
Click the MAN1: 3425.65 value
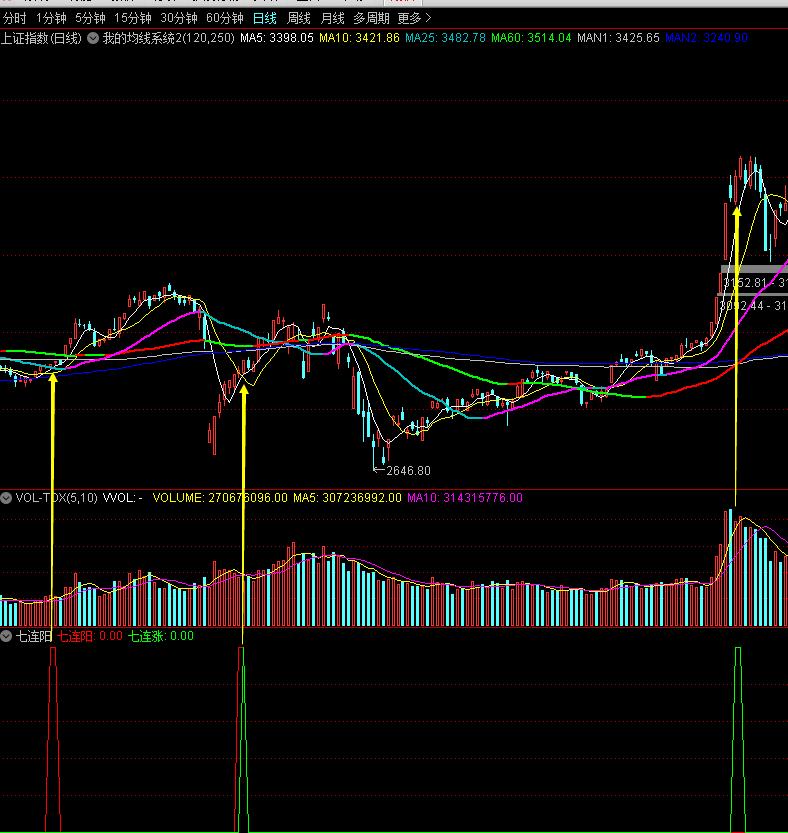618,38
